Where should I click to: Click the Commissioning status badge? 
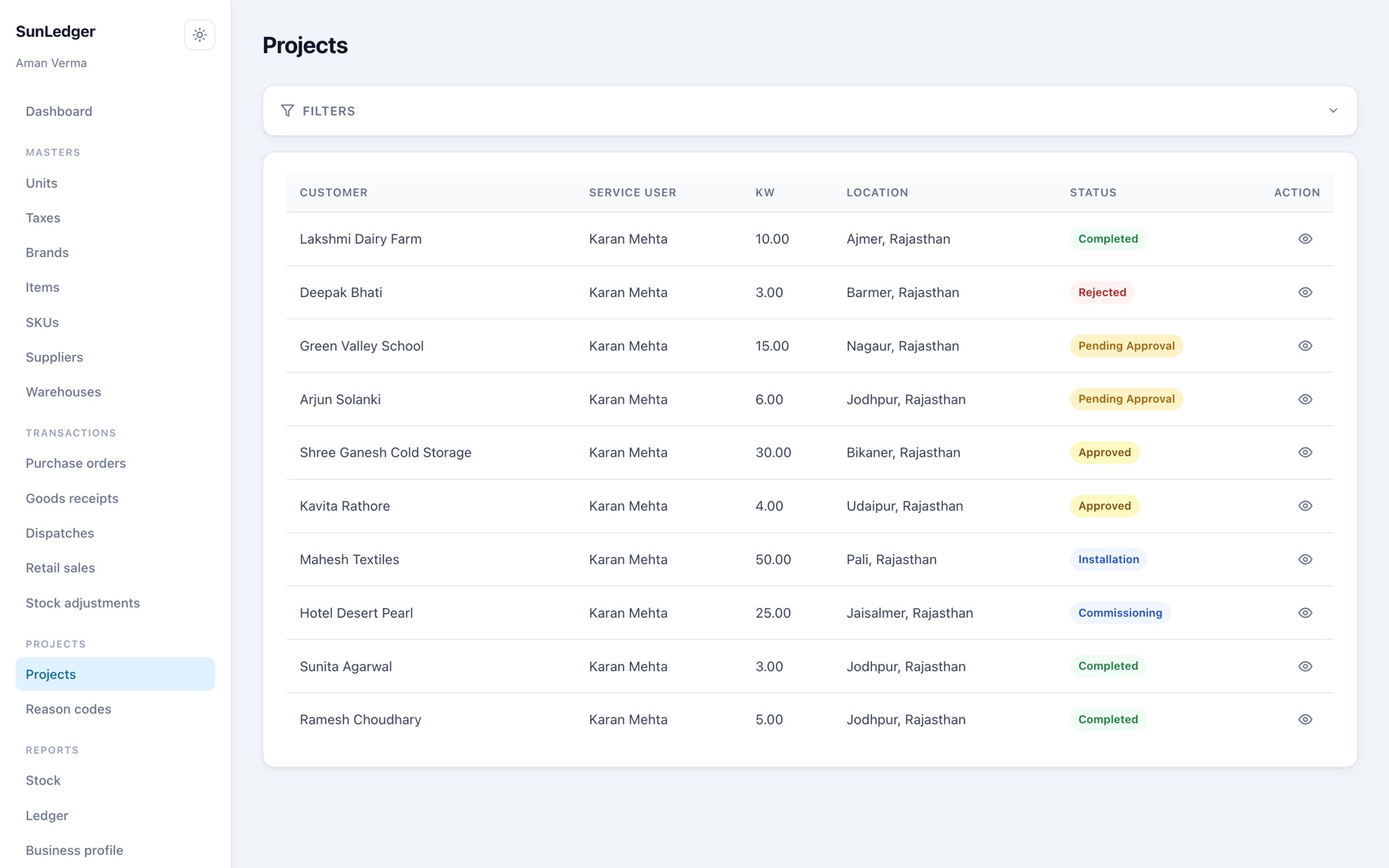point(1120,613)
